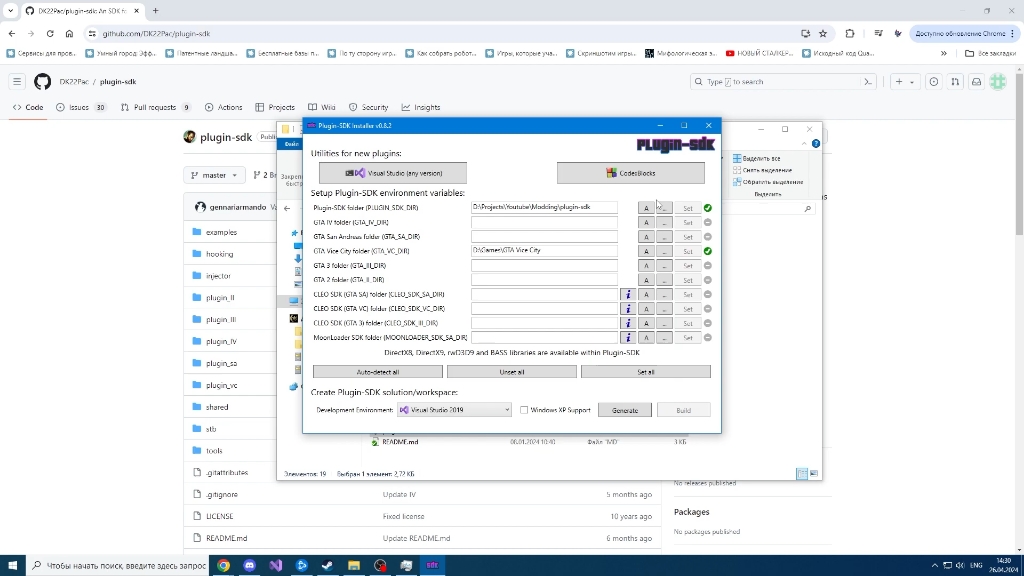The width and height of the screenshot is (1024, 576).
Task: Click Auto-detect all button
Action: click(377, 372)
